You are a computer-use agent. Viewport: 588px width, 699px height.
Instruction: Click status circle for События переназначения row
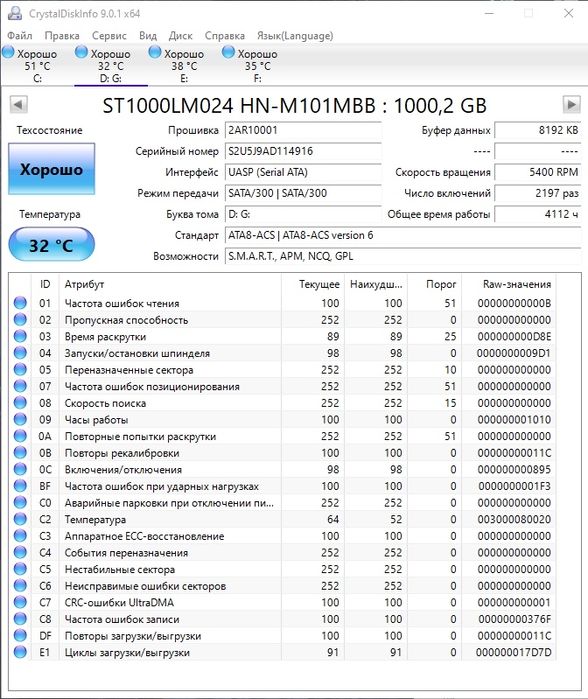point(20,552)
